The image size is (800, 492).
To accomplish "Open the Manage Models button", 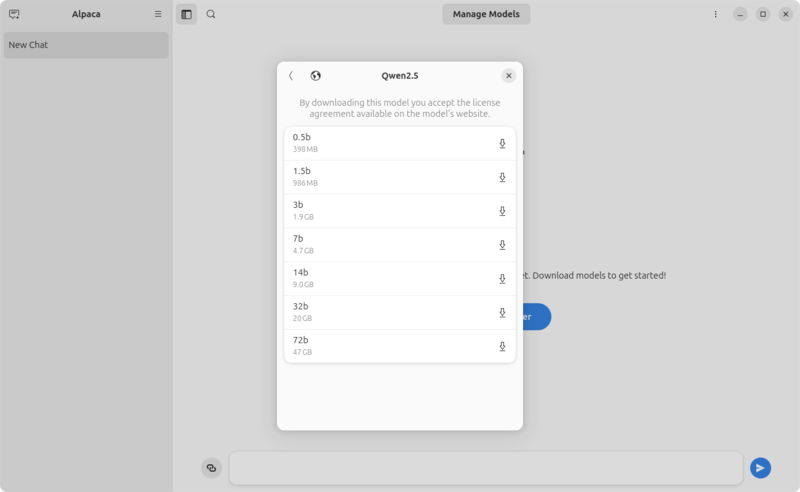I will point(486,15).
